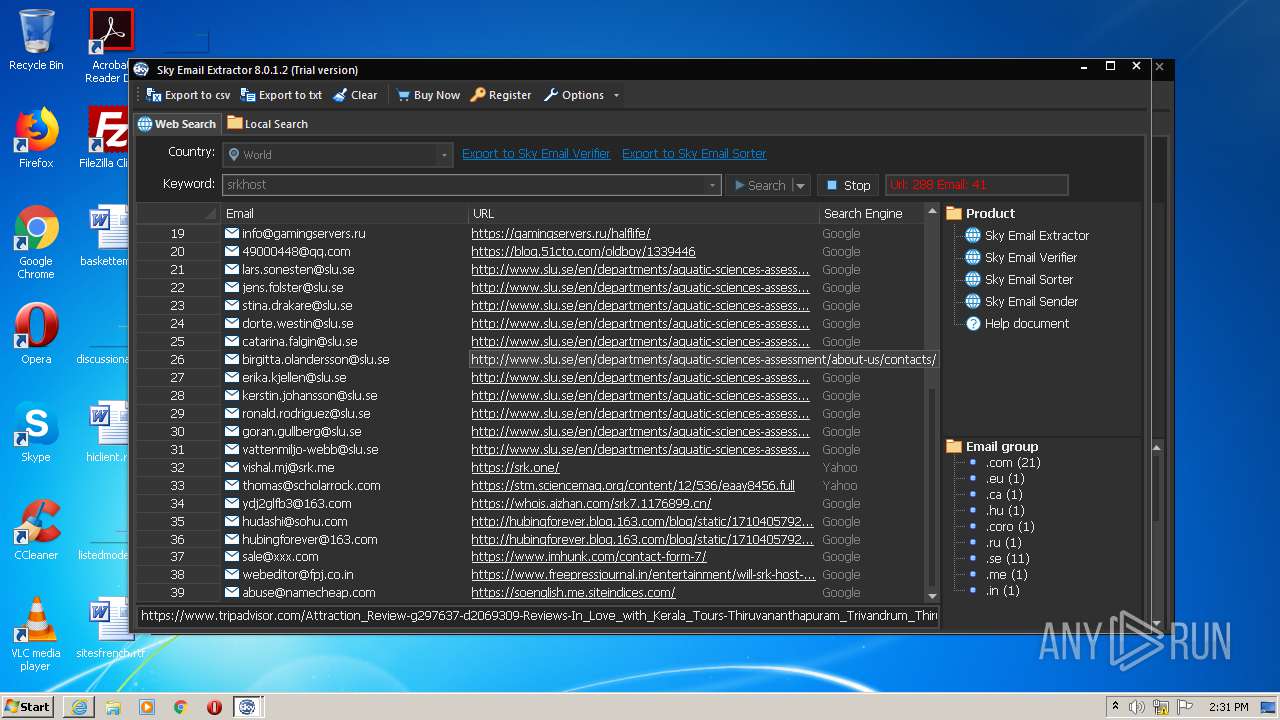Follow the Export to Sky Email Sorter link
The width and height of the screenshot is (1280, 720).
[x=694, y=154]
